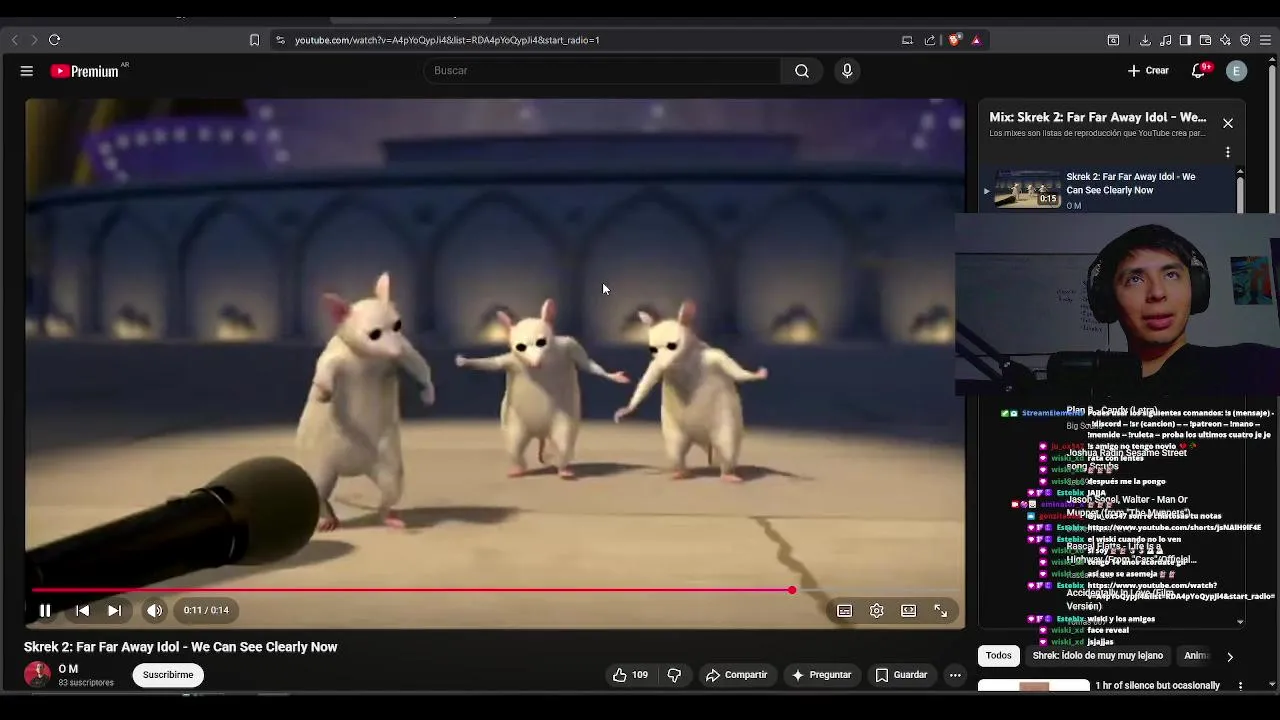Open Brave Rewards triangle icon
Viewport: 1280px width, 720px height.
976,40
